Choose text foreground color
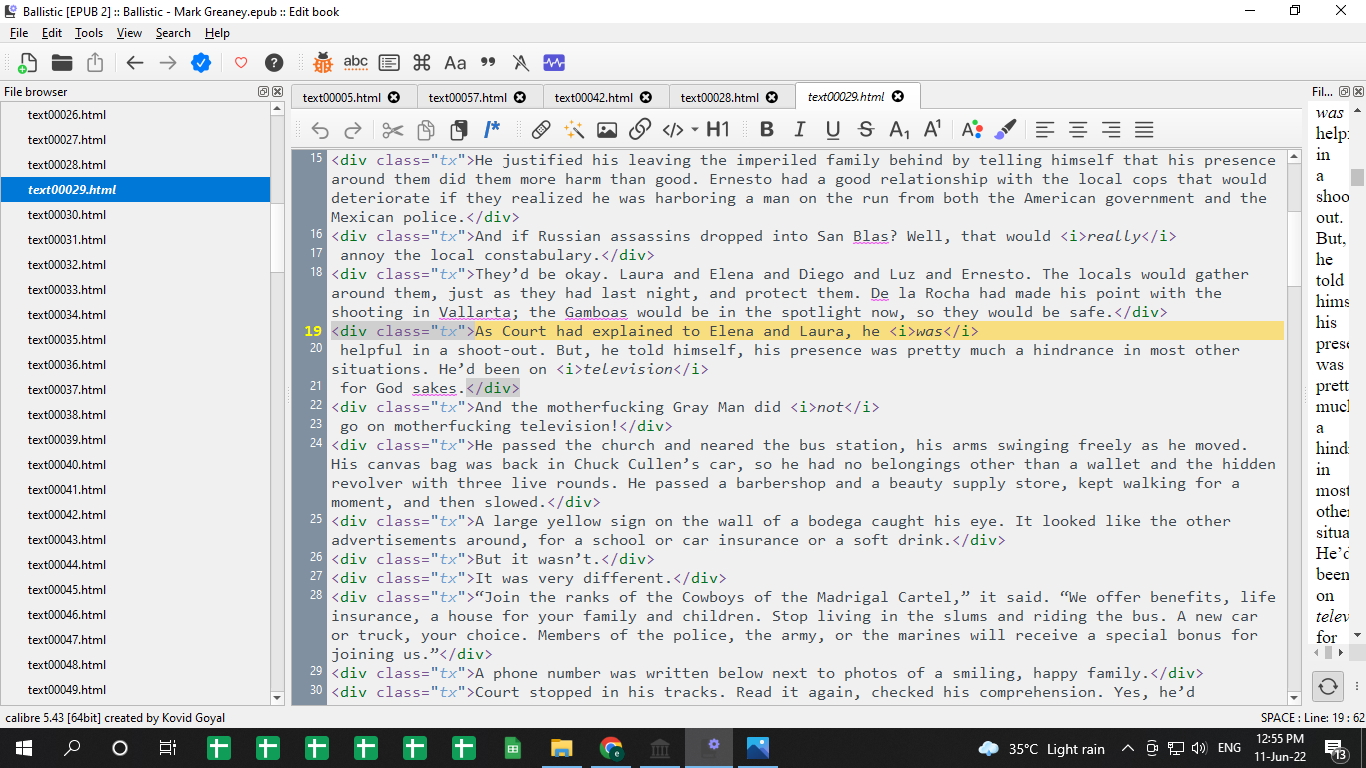The height and width of the screenshot is (768, 1366). [971, 130]
